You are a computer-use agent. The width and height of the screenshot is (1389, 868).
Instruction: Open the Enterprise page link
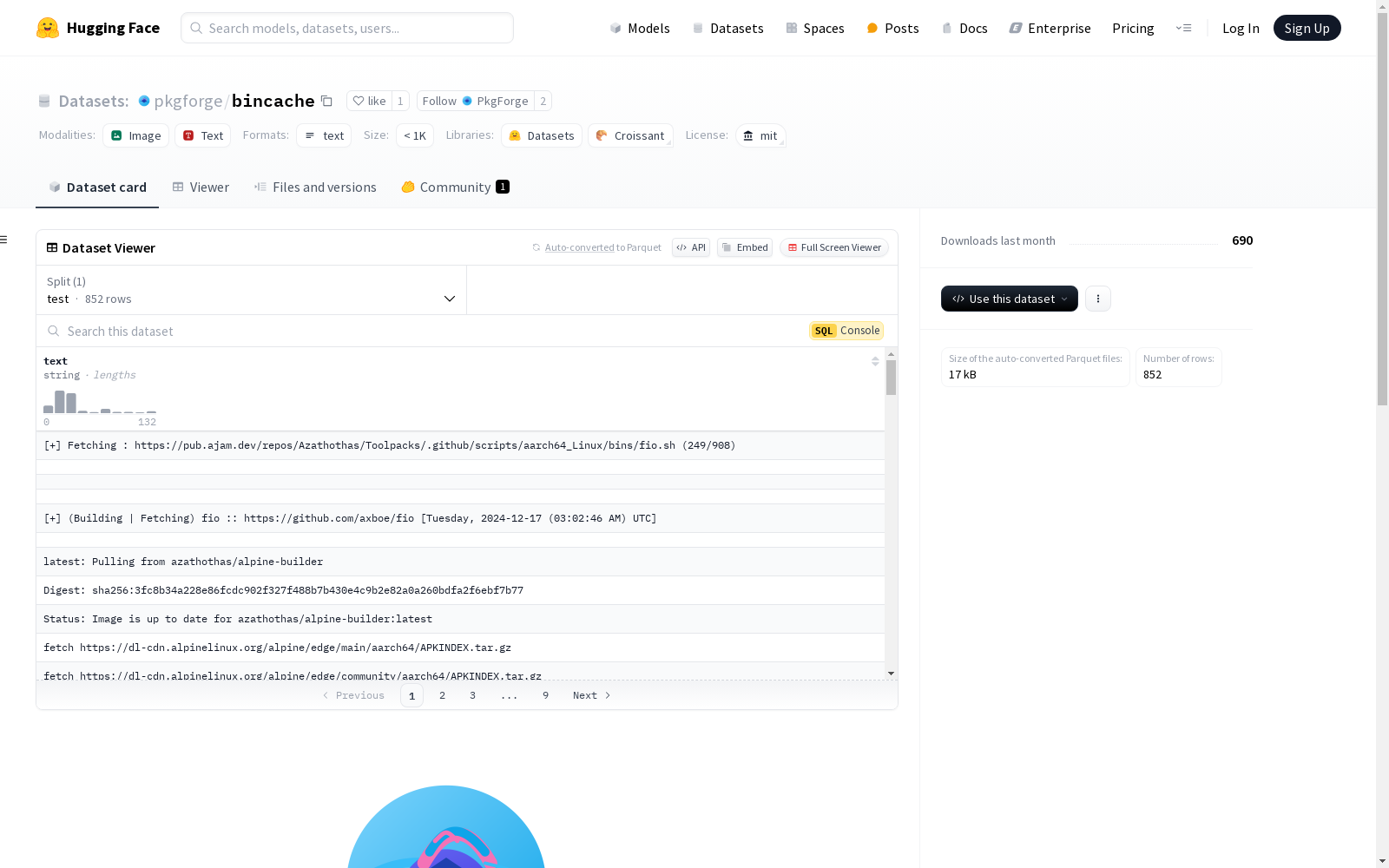coord(1050,28)
